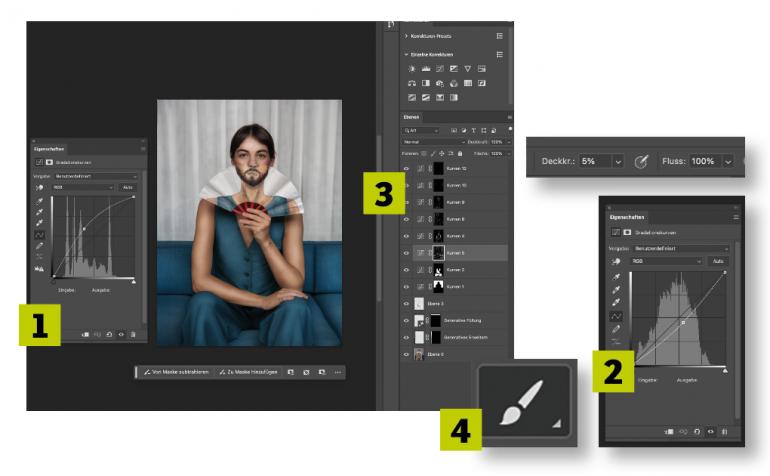Select on-image hand tool in small Eigenschaften panel
Screen dimensions: 770x476
(x=39, y=187)
